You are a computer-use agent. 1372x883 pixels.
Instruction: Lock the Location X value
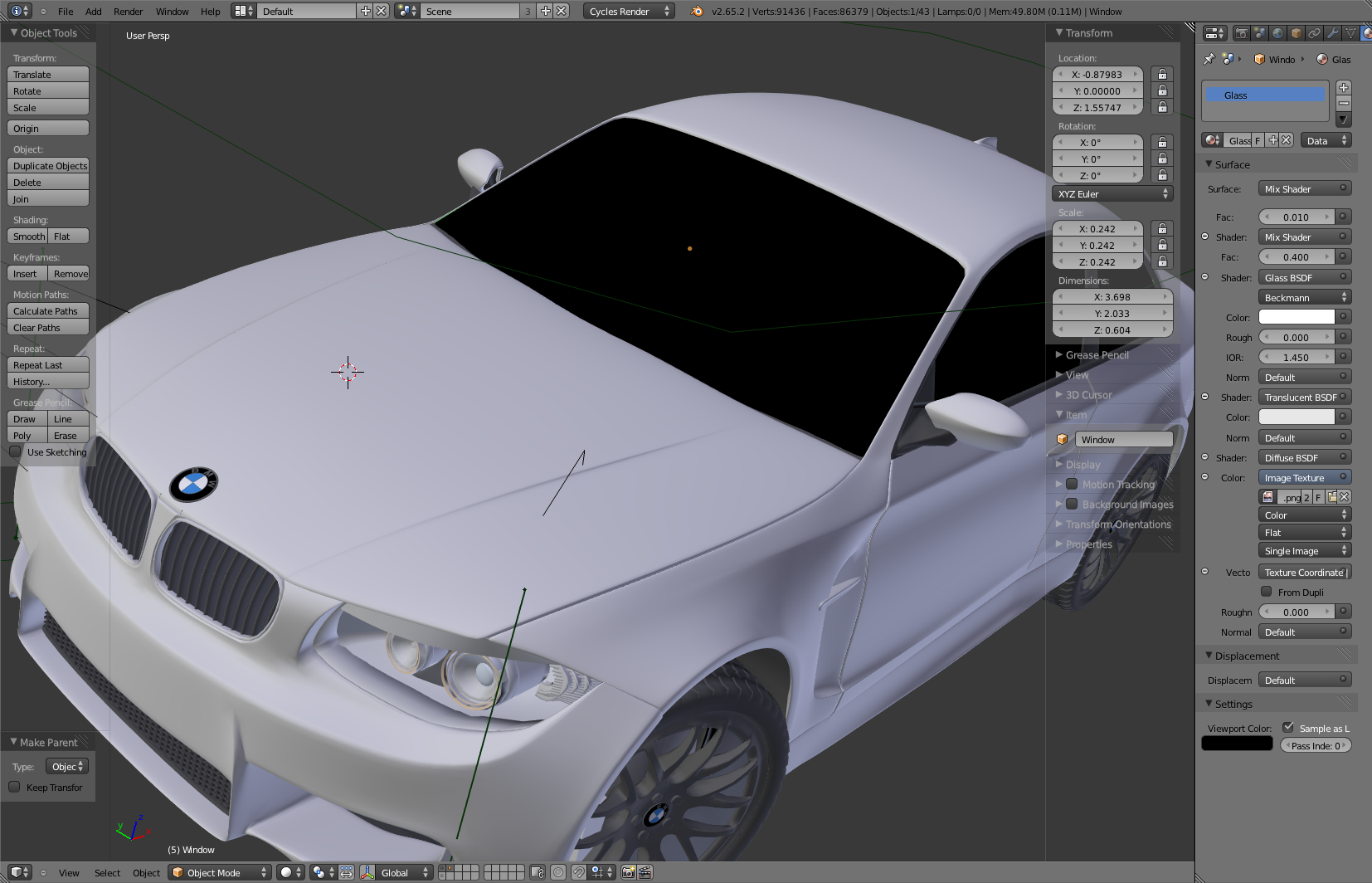(x=1162, y=75)
